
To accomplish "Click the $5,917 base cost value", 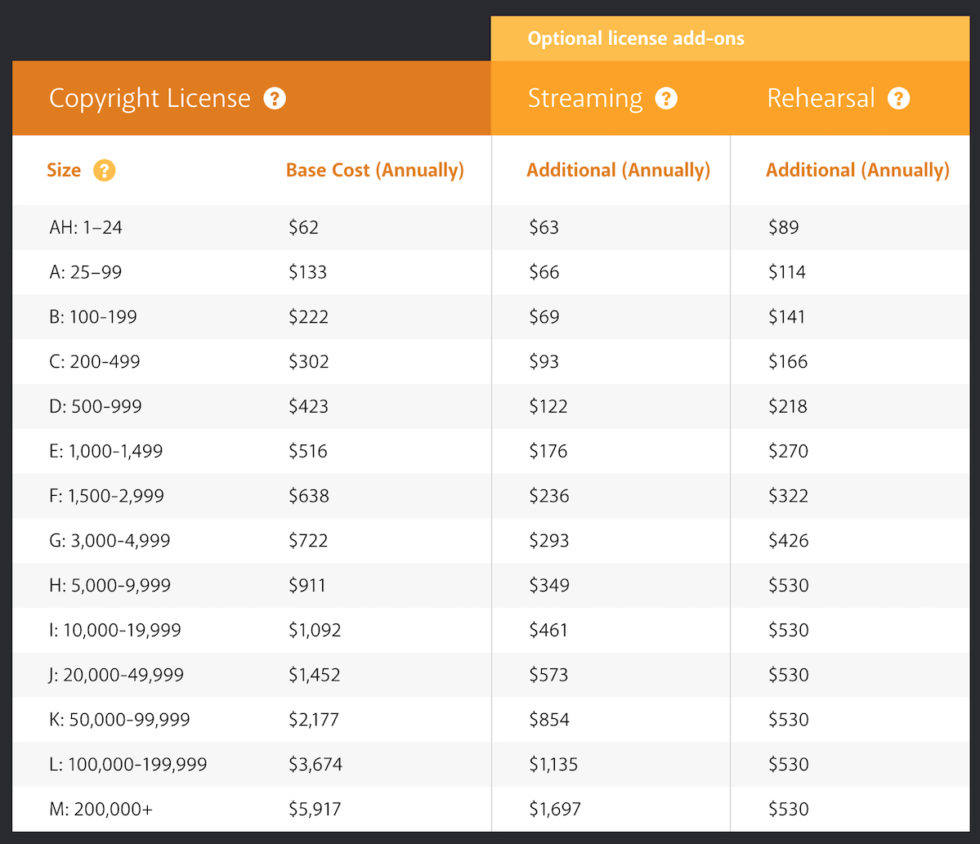I will coord(315,809).
